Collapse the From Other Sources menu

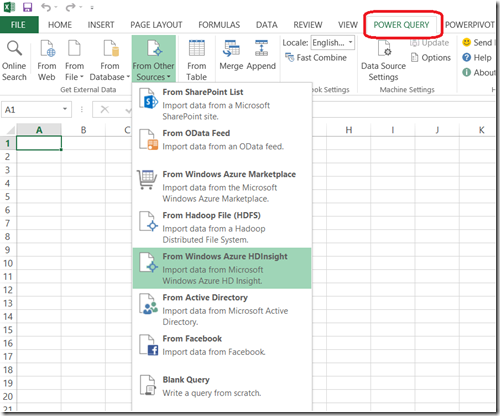click(x=154, y=59)
